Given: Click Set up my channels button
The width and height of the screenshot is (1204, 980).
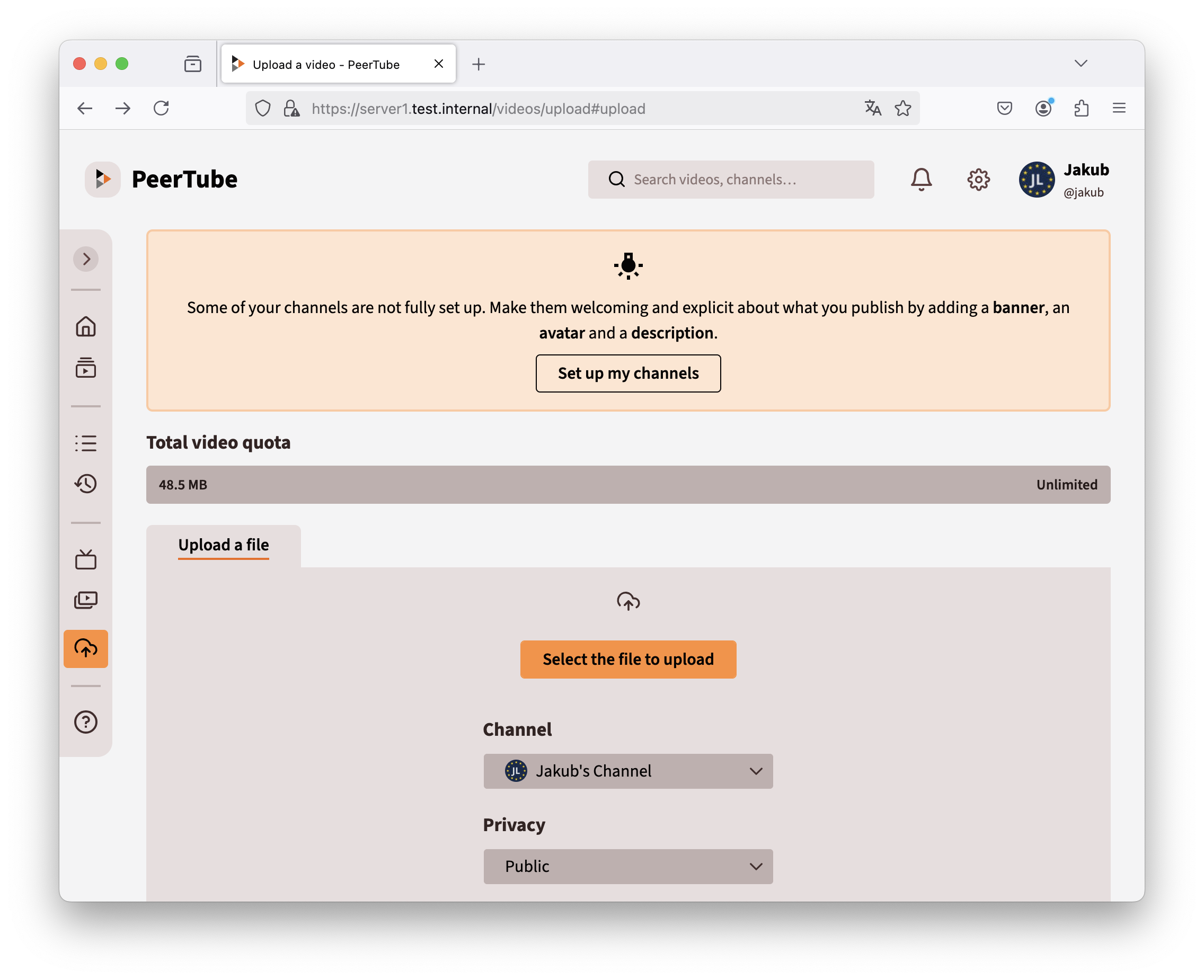Looking at the screenshot, I should (x=628, y=373).
